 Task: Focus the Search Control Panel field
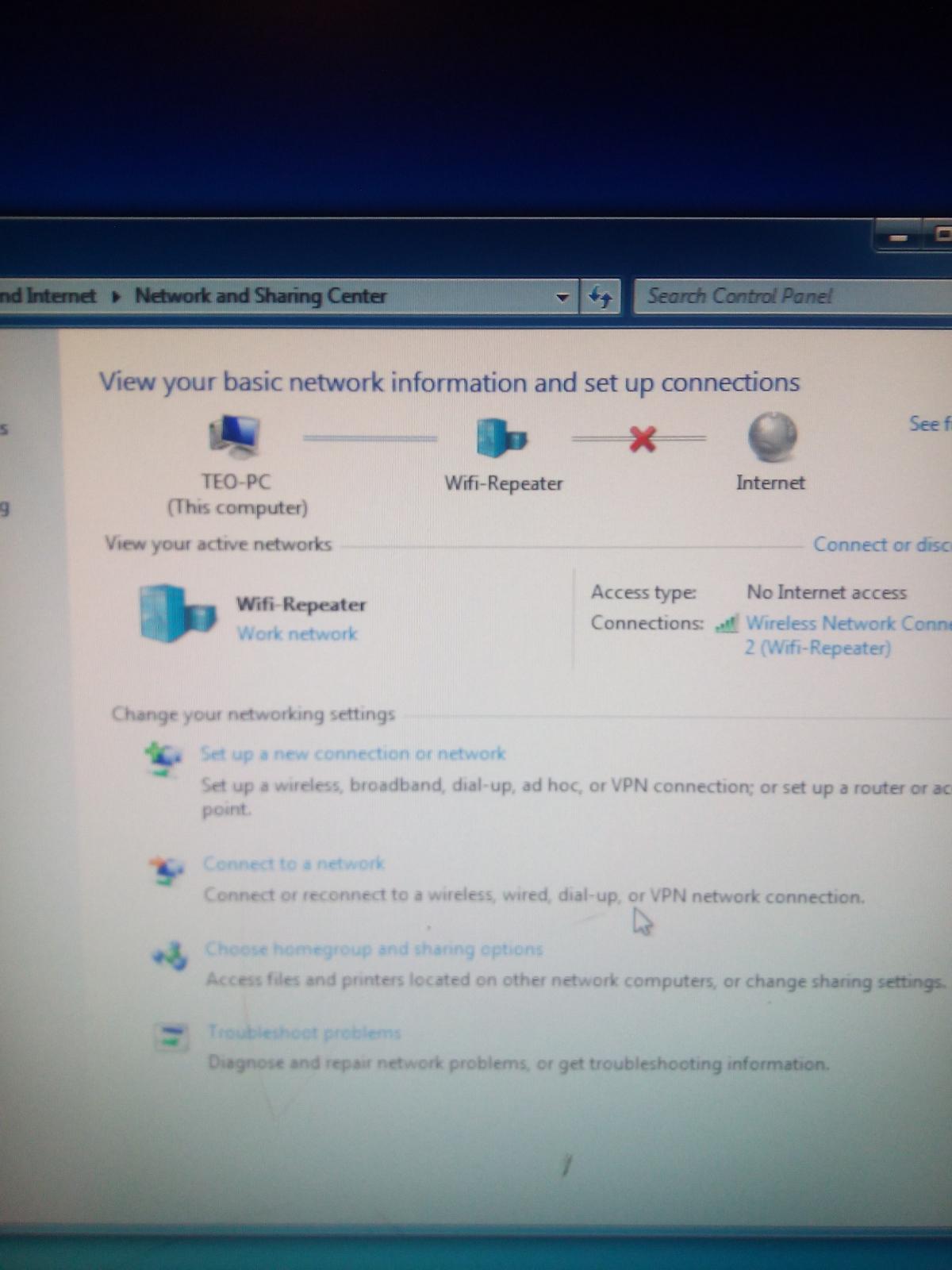(793, 297)
